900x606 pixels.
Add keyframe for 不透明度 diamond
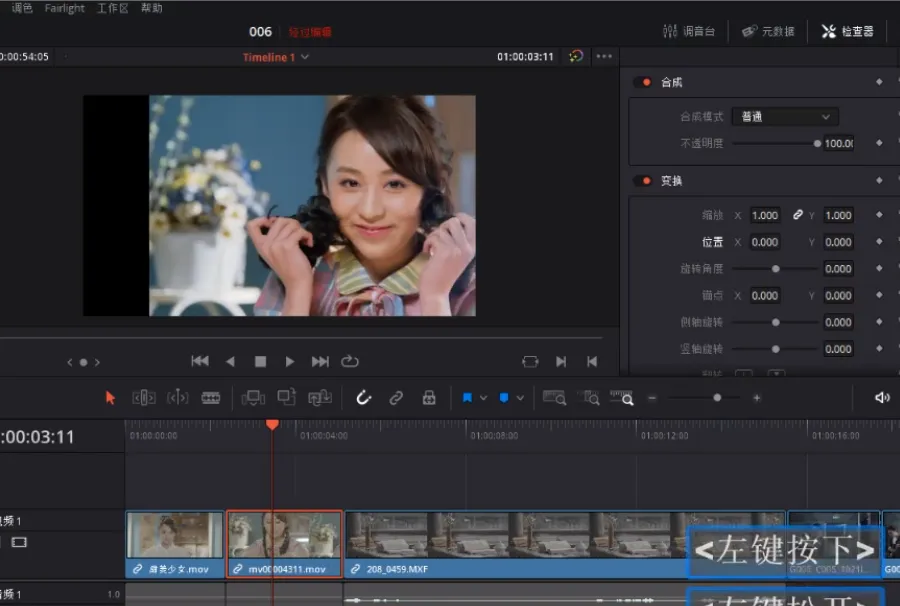tap(879, 143)
